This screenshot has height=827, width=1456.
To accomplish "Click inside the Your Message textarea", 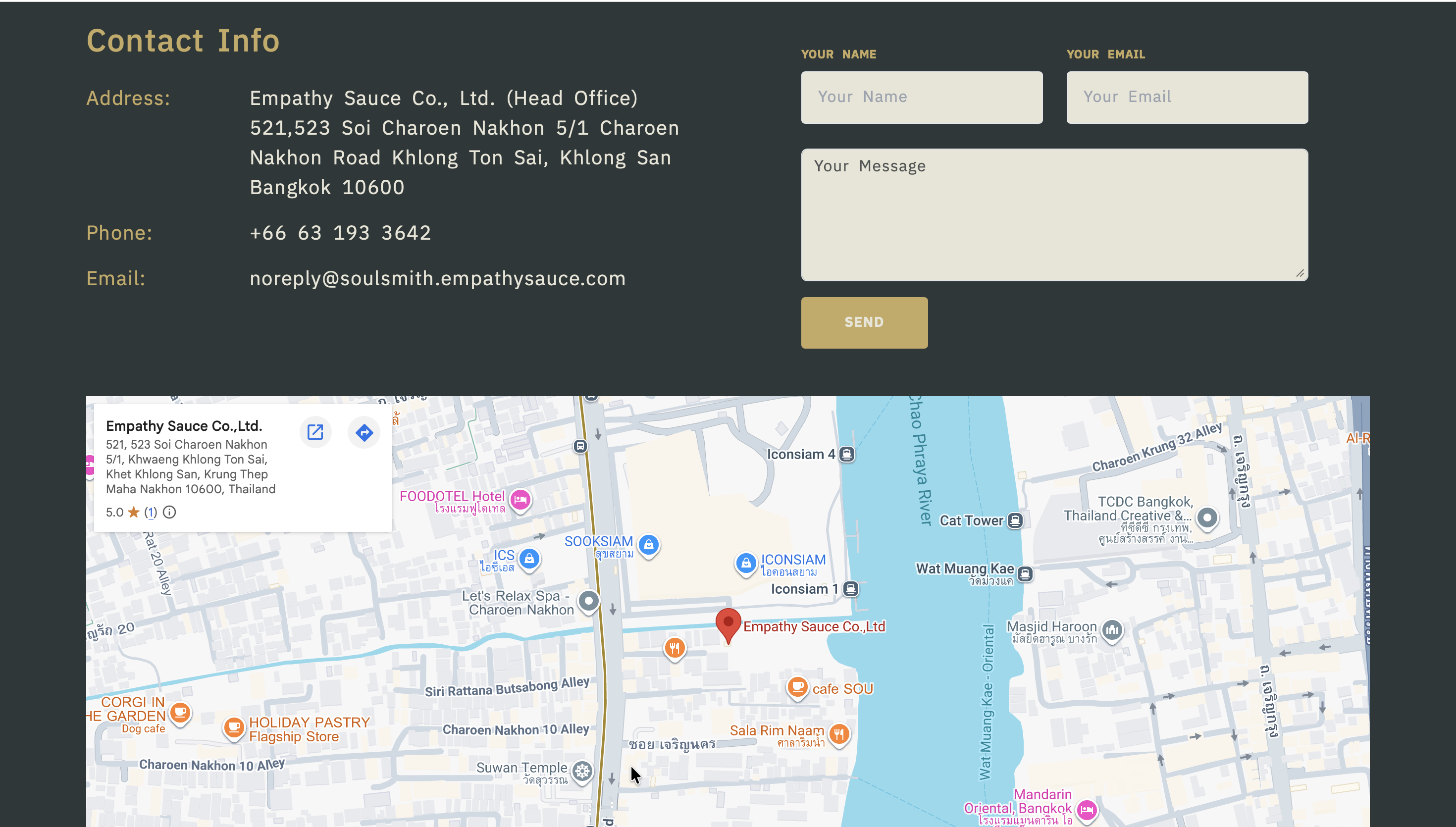I will tap(1054, 215).
